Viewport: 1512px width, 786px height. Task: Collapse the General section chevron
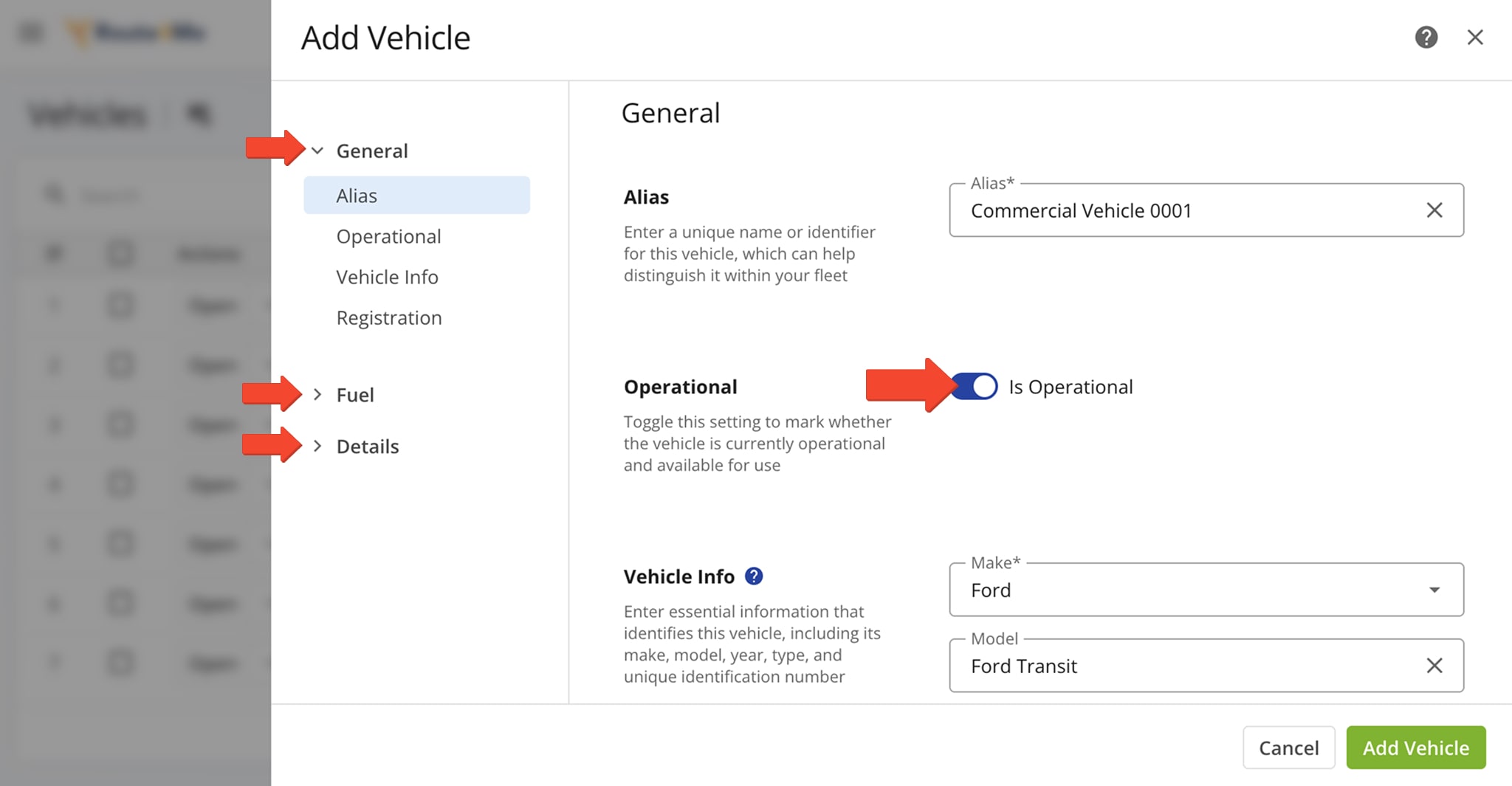317,151
